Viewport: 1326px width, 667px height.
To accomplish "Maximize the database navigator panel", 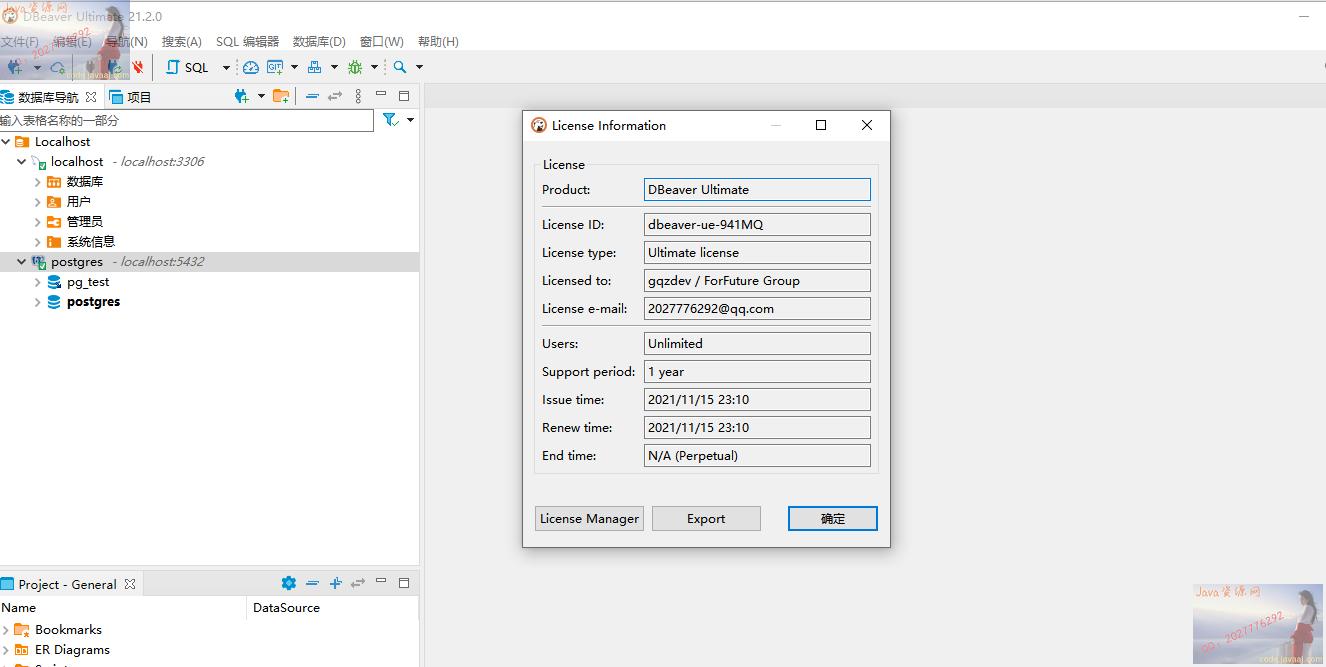I will click(x=404, y=96).
